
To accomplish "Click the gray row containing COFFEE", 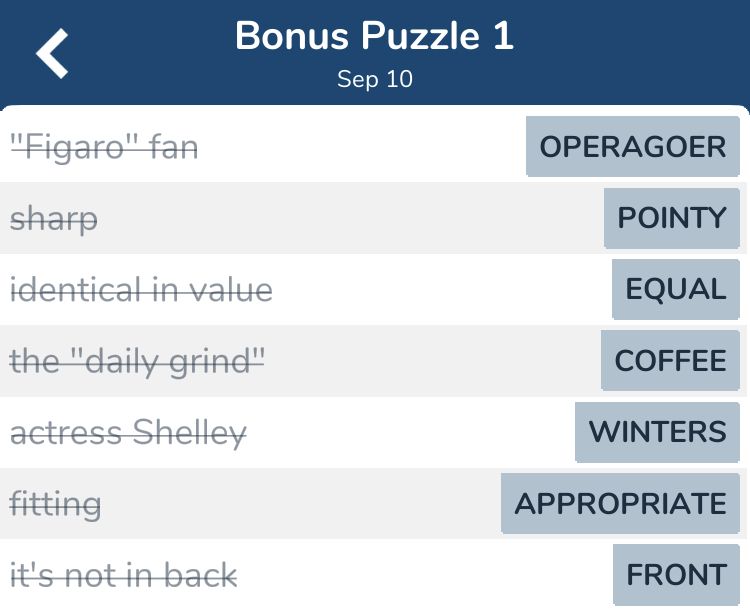I will (x=373, y=361).
